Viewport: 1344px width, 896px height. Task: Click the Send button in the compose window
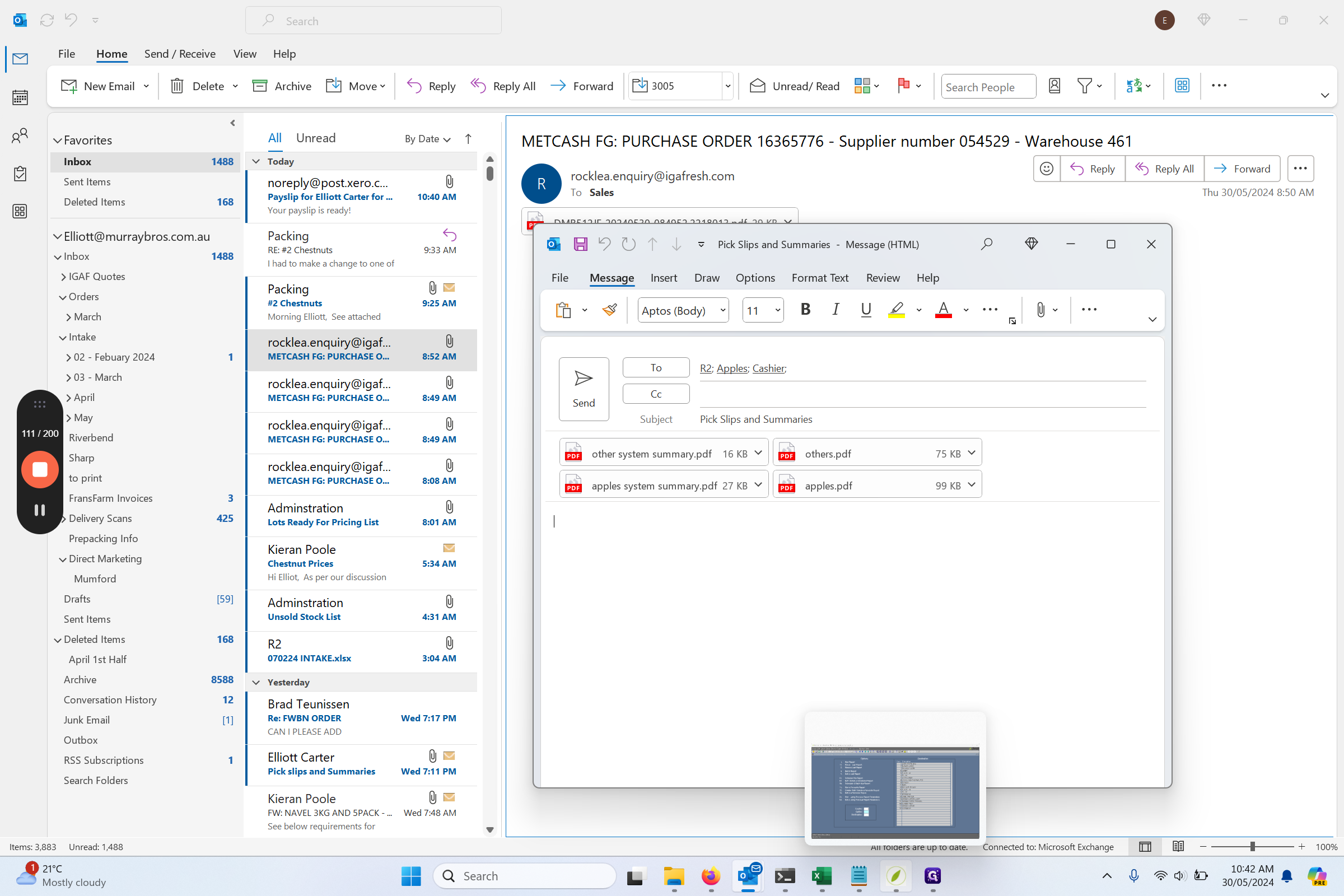click(x=584, y=389)
